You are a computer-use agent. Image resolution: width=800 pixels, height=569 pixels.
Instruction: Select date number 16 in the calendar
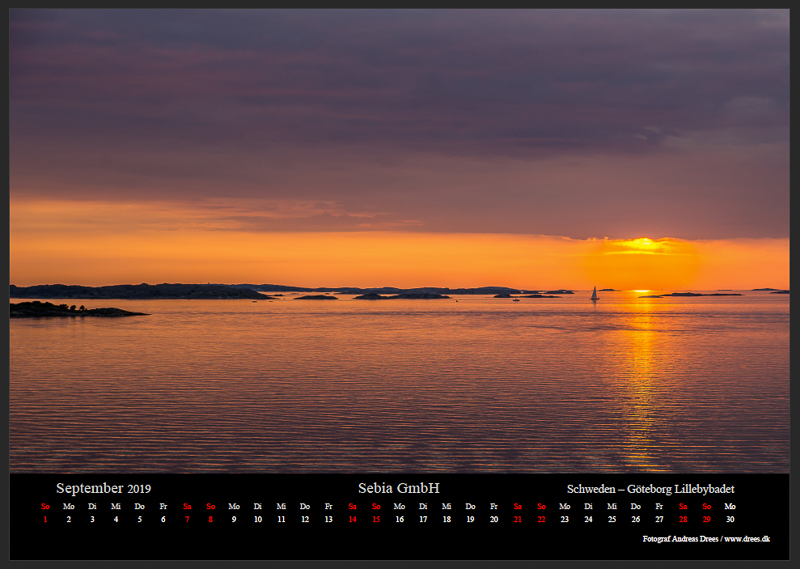pos(399,519)
